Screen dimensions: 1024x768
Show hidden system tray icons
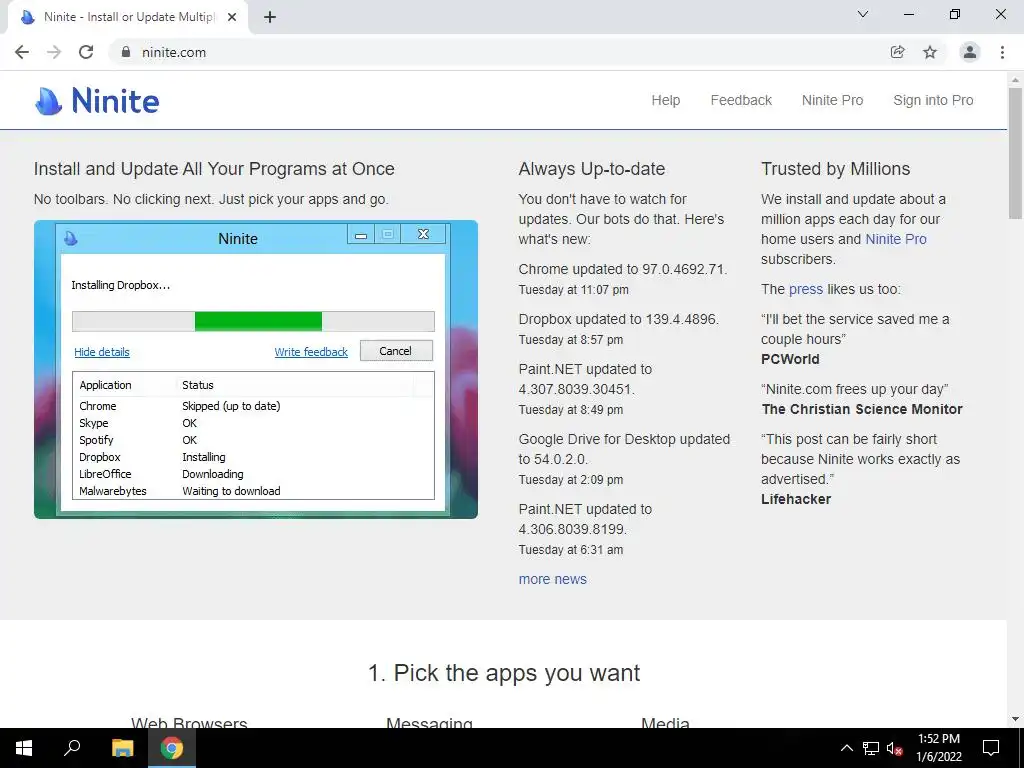(x=846, y=748)
